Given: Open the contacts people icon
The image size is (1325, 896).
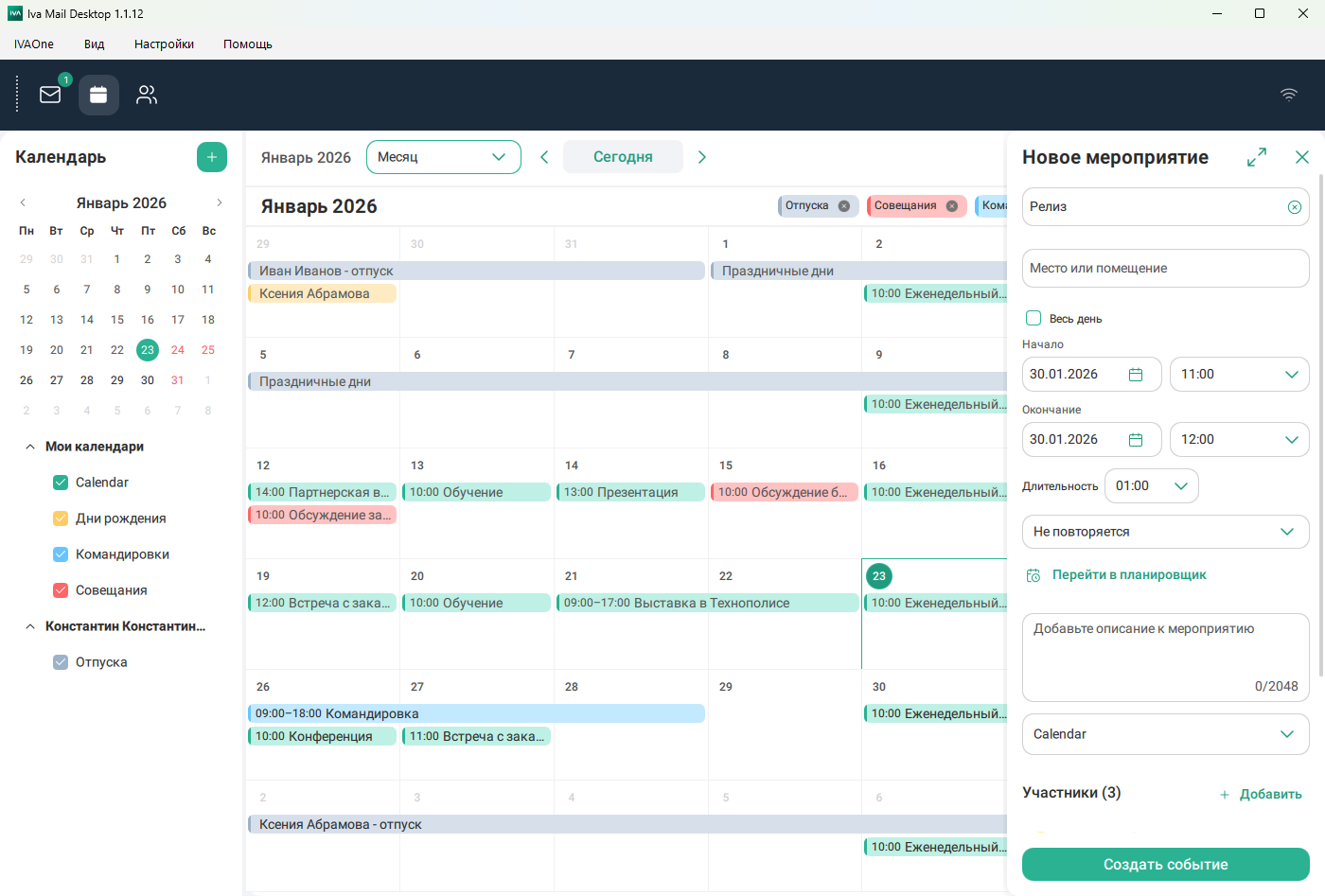Looking at the screenshot, I should coord(147,95).
